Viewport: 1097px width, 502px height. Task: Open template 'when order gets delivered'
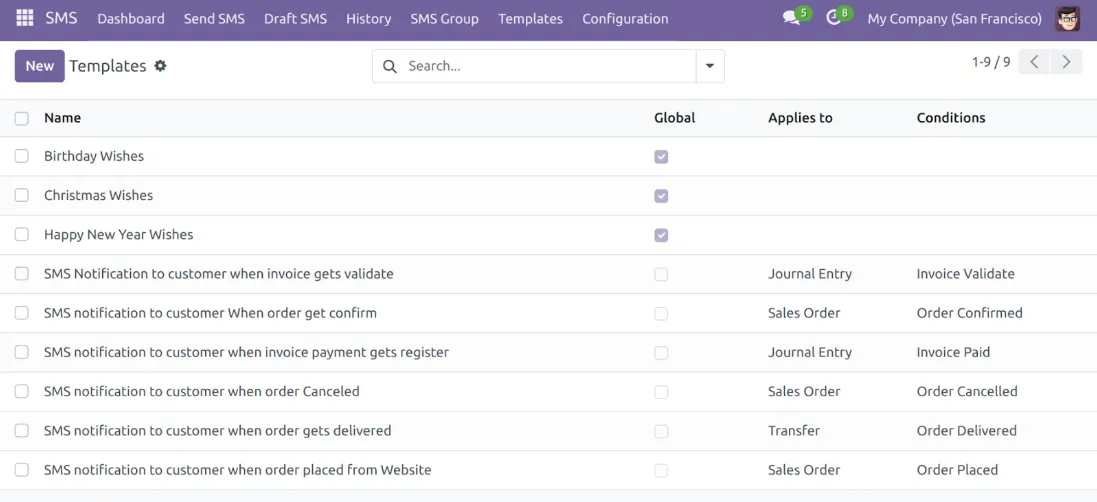coord(218,430)
